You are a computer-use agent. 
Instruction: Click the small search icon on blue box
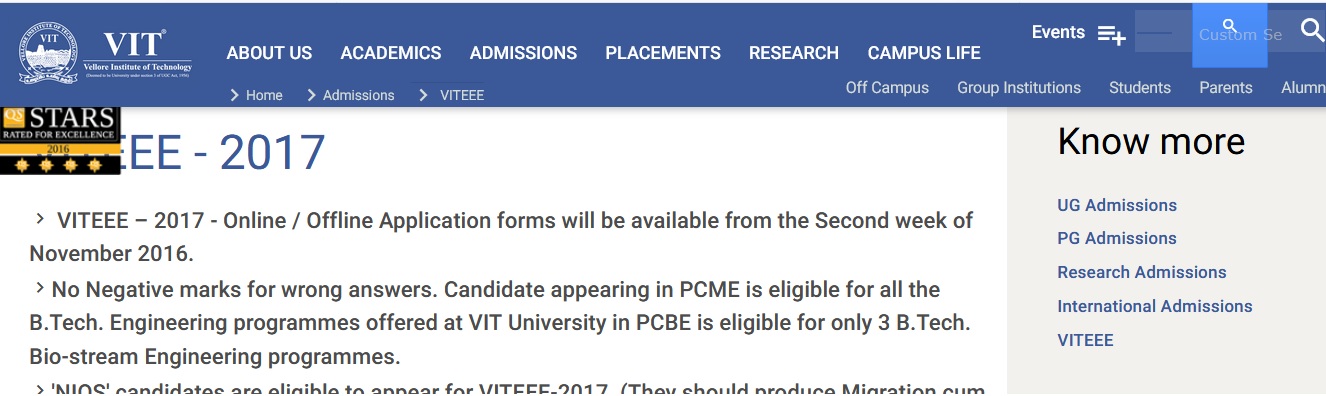[x=1230, y=26]
